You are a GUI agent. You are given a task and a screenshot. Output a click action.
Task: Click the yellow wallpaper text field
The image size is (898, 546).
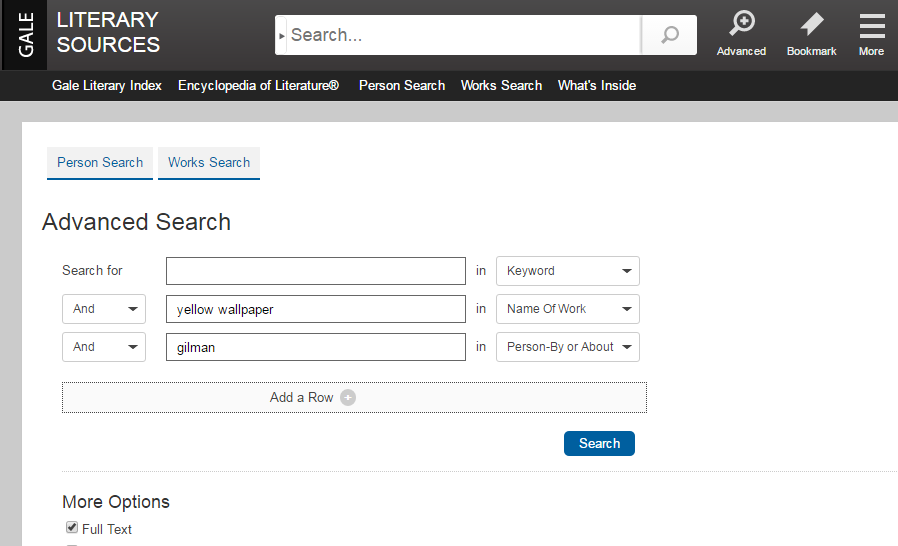point(316,309)
